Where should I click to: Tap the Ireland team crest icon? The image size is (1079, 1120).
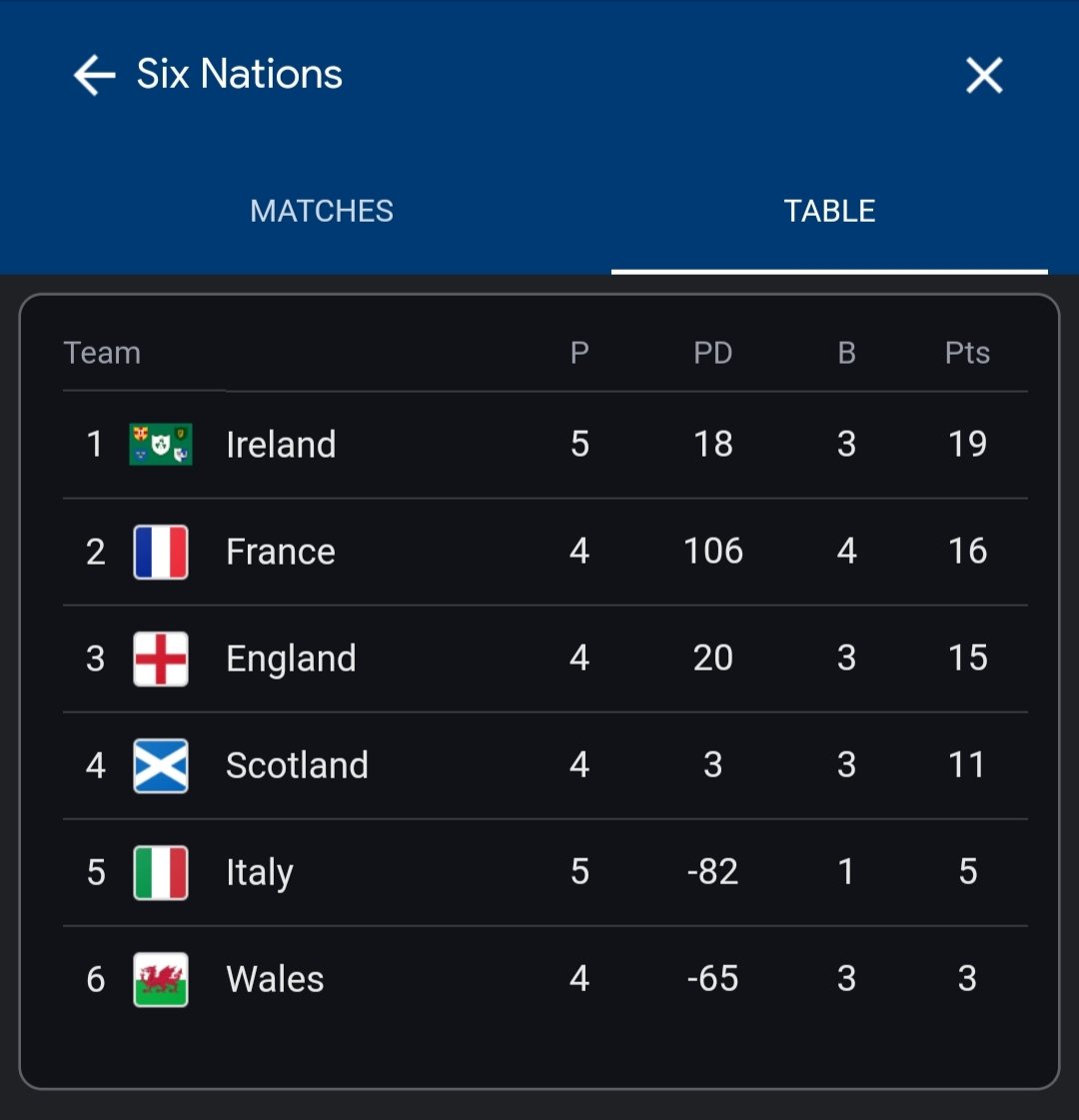pyautogui.click(x=161, y=445)
